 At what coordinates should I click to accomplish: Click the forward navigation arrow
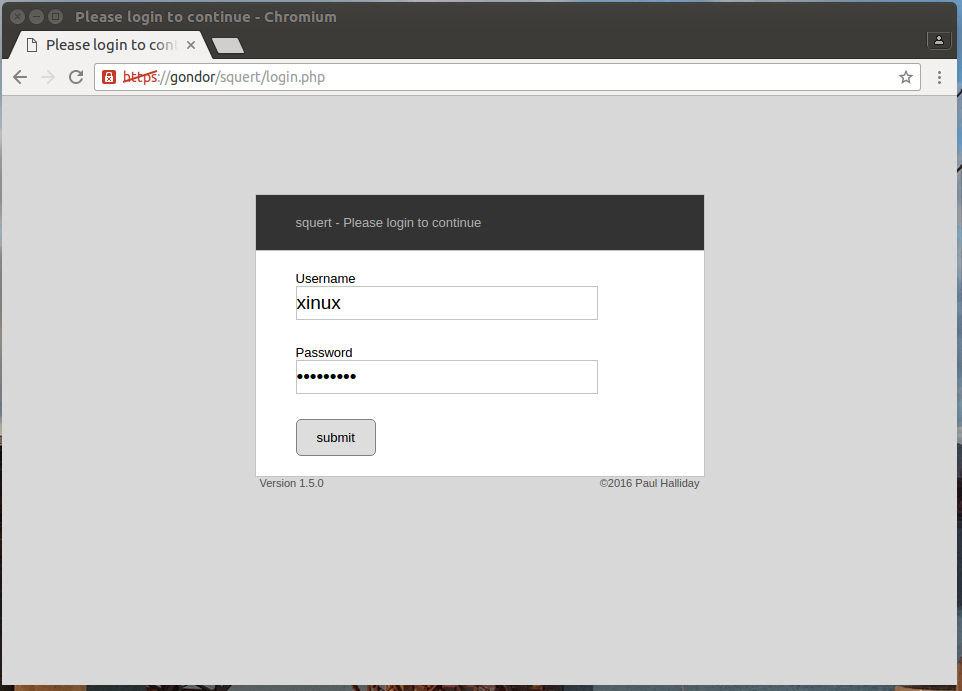47,77
